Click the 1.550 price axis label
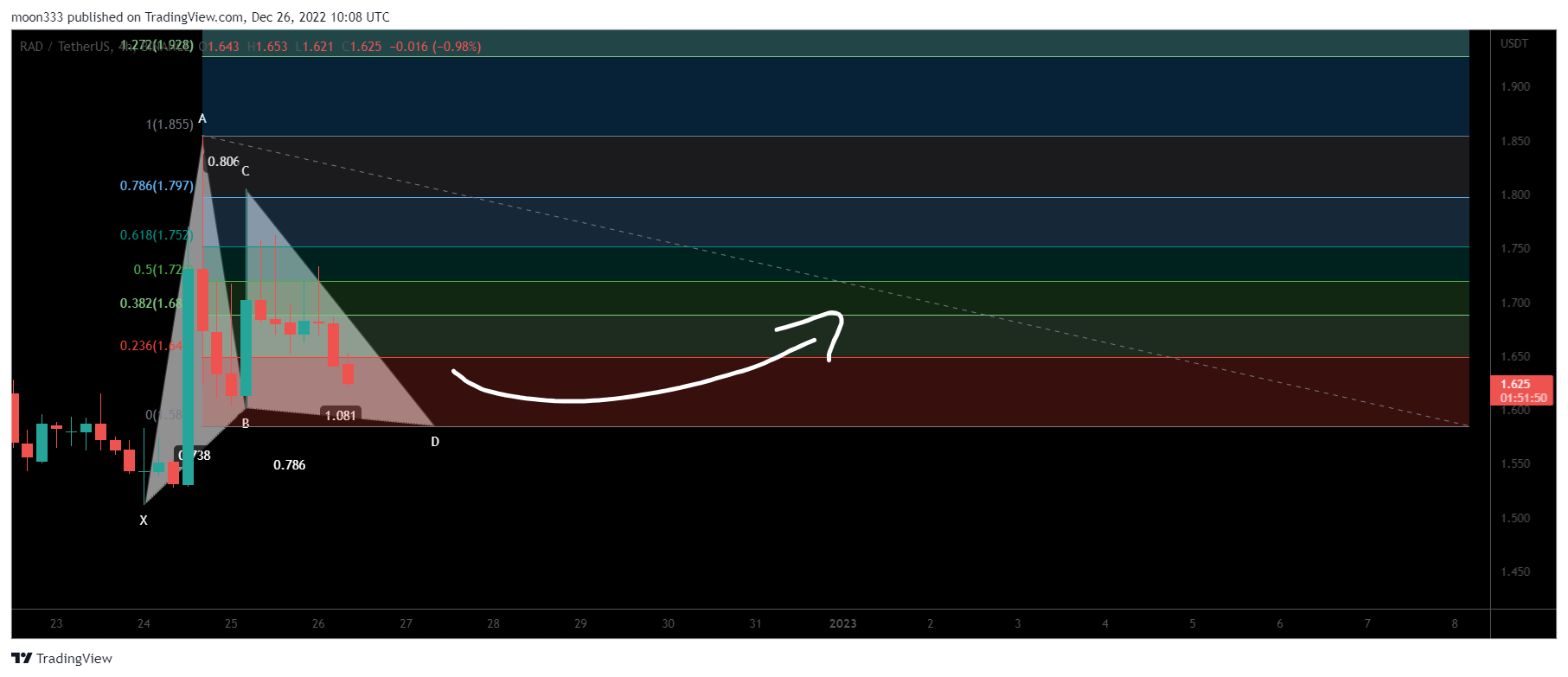The width and height of the screenshot is (1568, 677). 1515,464
